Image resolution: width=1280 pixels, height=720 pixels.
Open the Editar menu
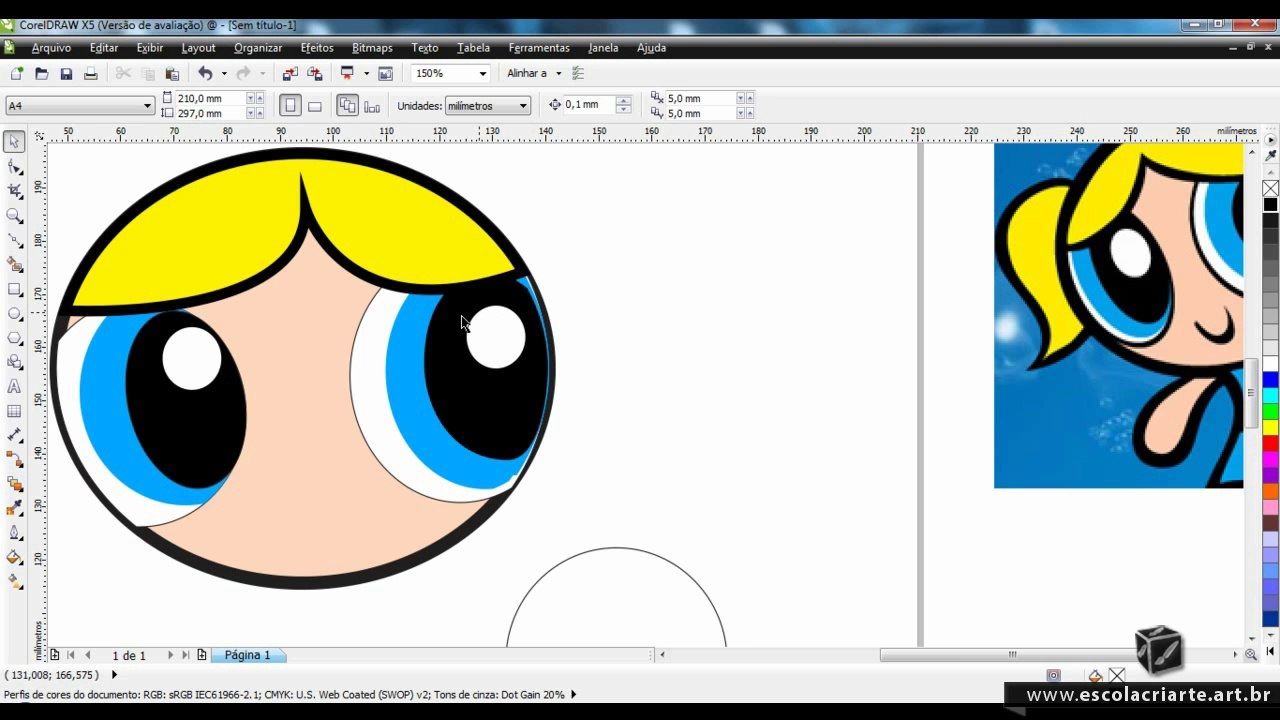(x=104, y=47)
